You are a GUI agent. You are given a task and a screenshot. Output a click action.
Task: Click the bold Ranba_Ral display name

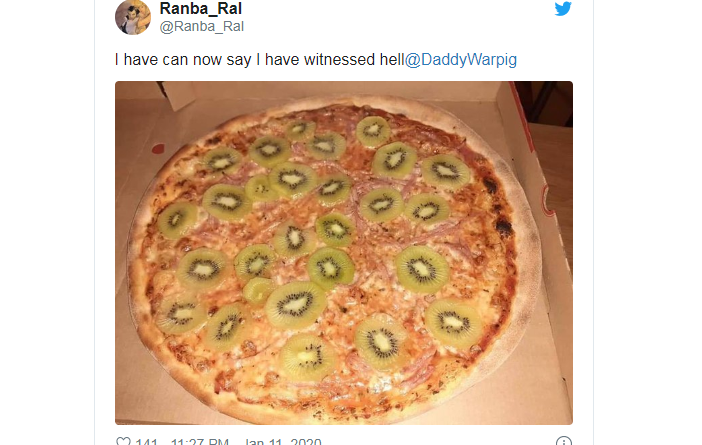click(x=201, y=9)
